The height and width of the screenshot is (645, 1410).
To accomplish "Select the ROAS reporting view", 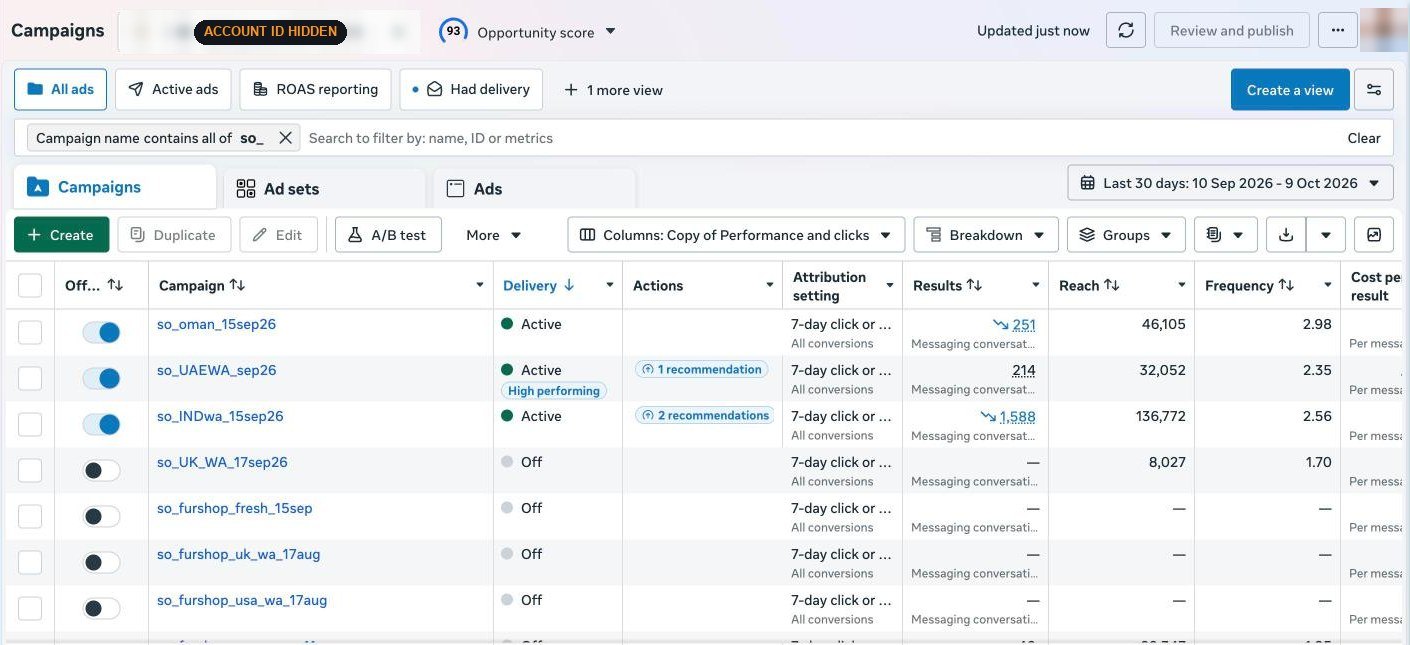I will coord(316,89).
